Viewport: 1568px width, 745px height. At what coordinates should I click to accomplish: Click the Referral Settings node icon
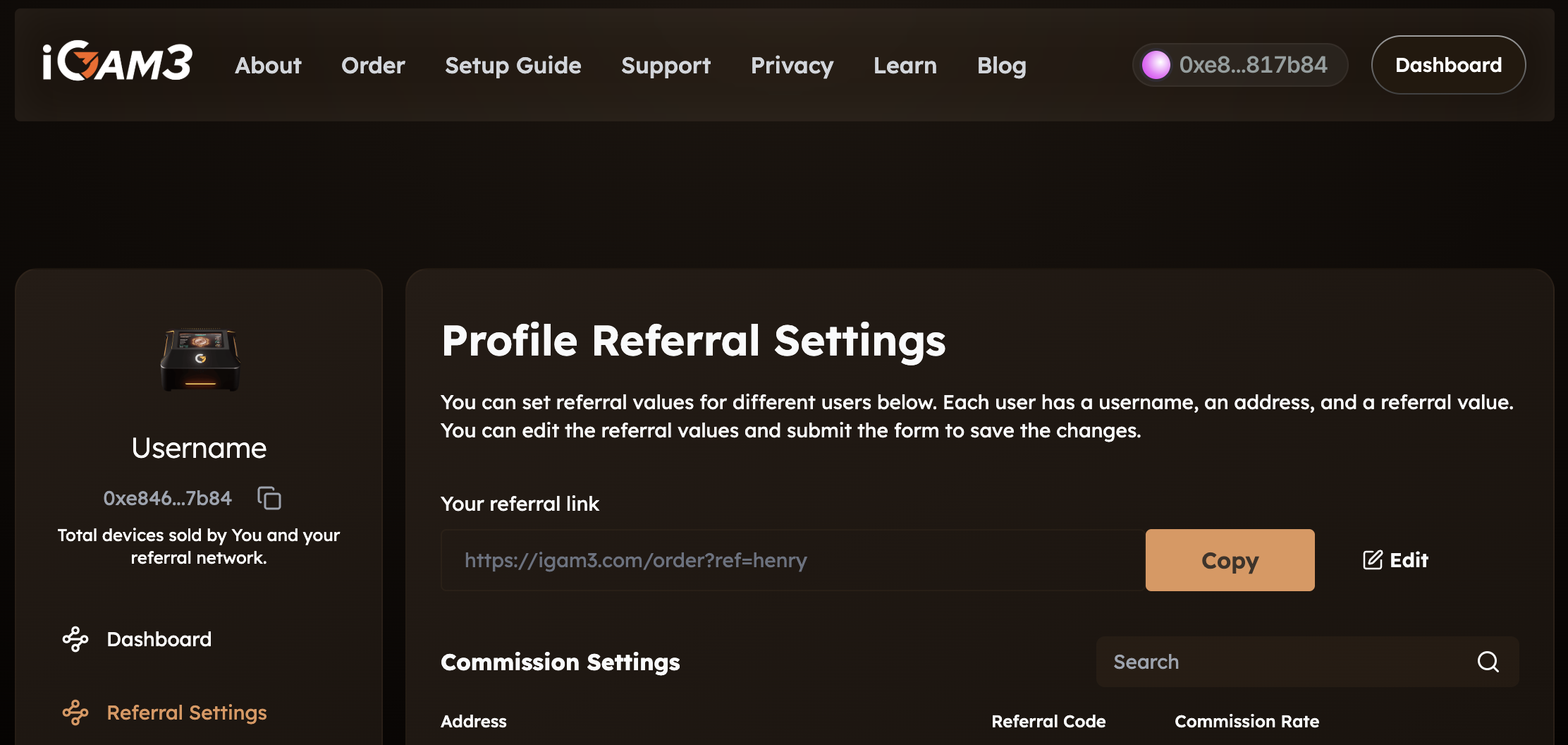pos(75,713)
